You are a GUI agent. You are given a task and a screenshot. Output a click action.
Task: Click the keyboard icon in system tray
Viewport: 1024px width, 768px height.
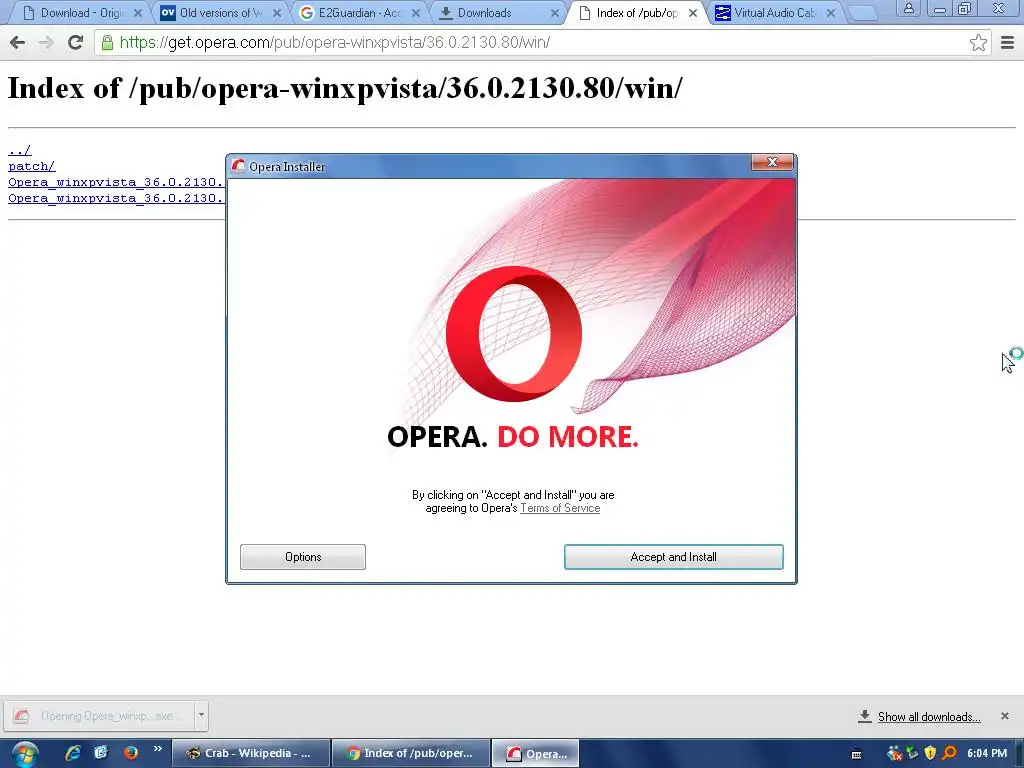[856, 754]
